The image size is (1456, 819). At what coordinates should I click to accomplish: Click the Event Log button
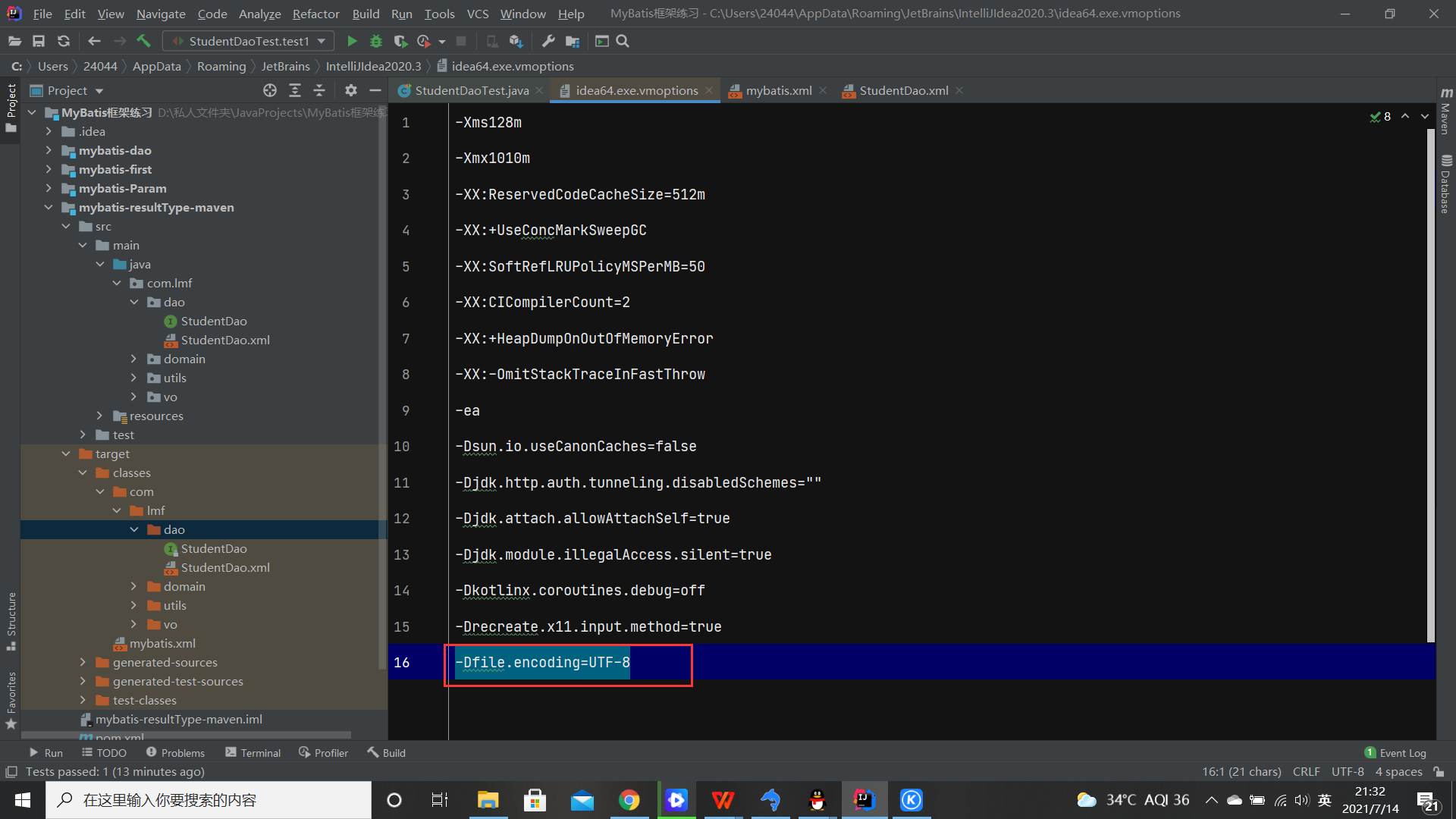click(x=1395, y=752)
